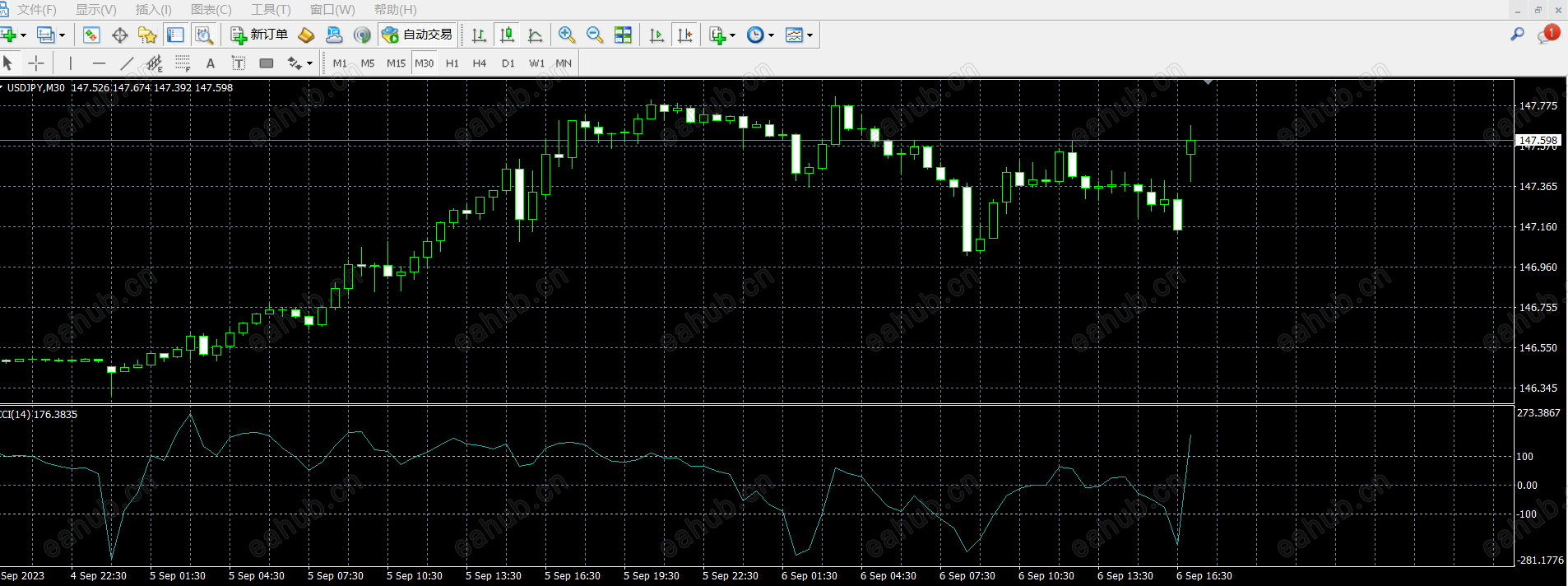This screenshot has height=586, width=1568.
Task: Toggle the Data Window crosshair target icon
Action: pos(119,35)
